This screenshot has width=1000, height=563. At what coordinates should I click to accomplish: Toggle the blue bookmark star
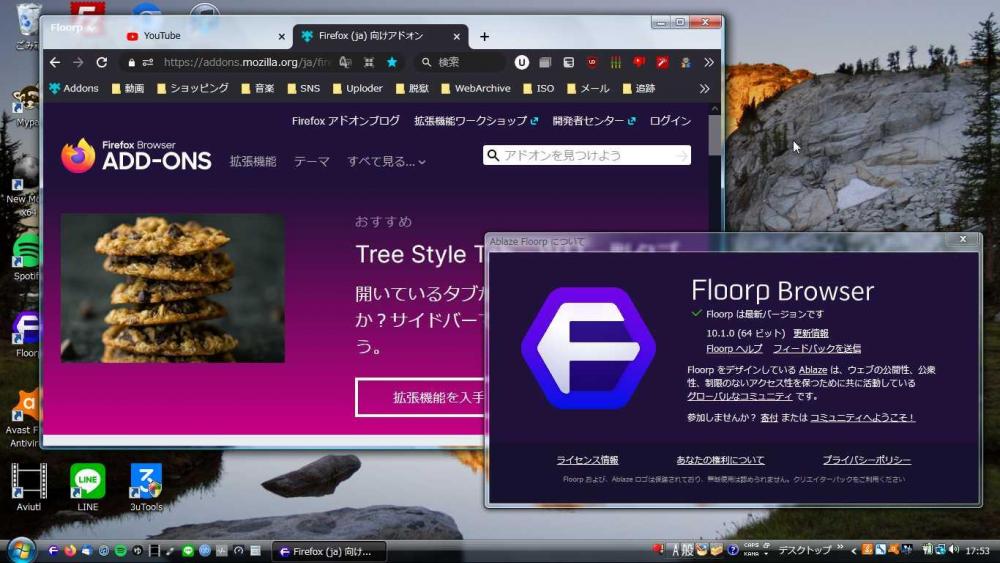pos(392,62)
